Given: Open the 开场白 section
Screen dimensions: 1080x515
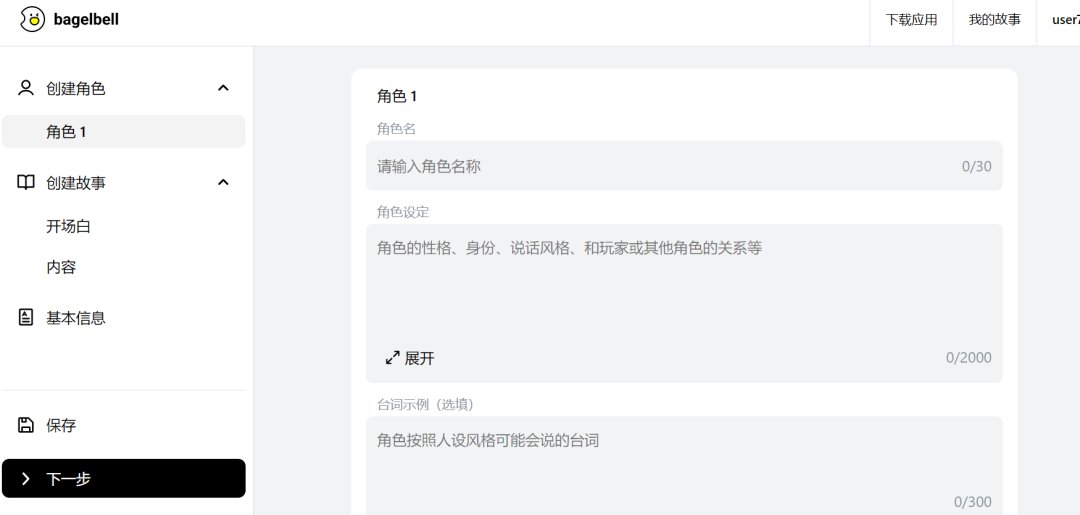Looking at the screenshot, I should click(68, 226).
